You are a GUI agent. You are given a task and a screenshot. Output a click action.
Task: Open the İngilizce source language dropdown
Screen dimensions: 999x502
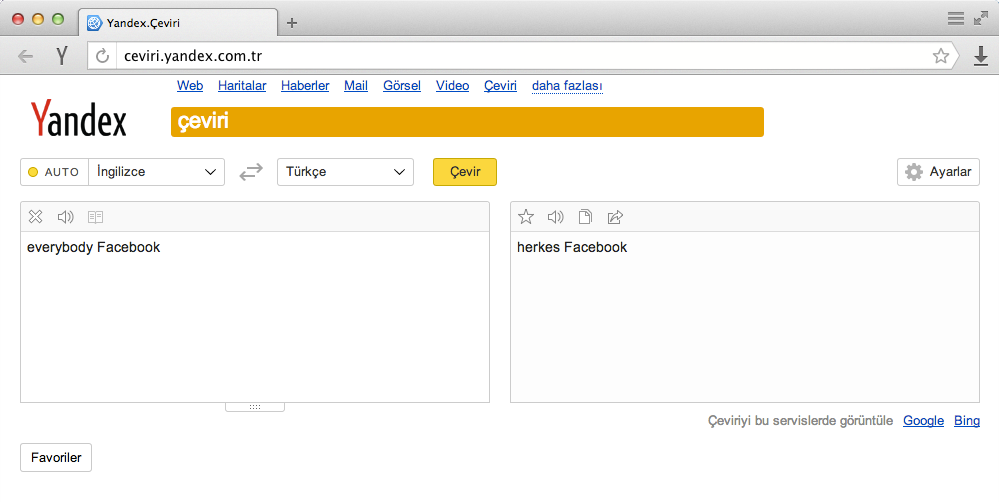pos(157,172)
